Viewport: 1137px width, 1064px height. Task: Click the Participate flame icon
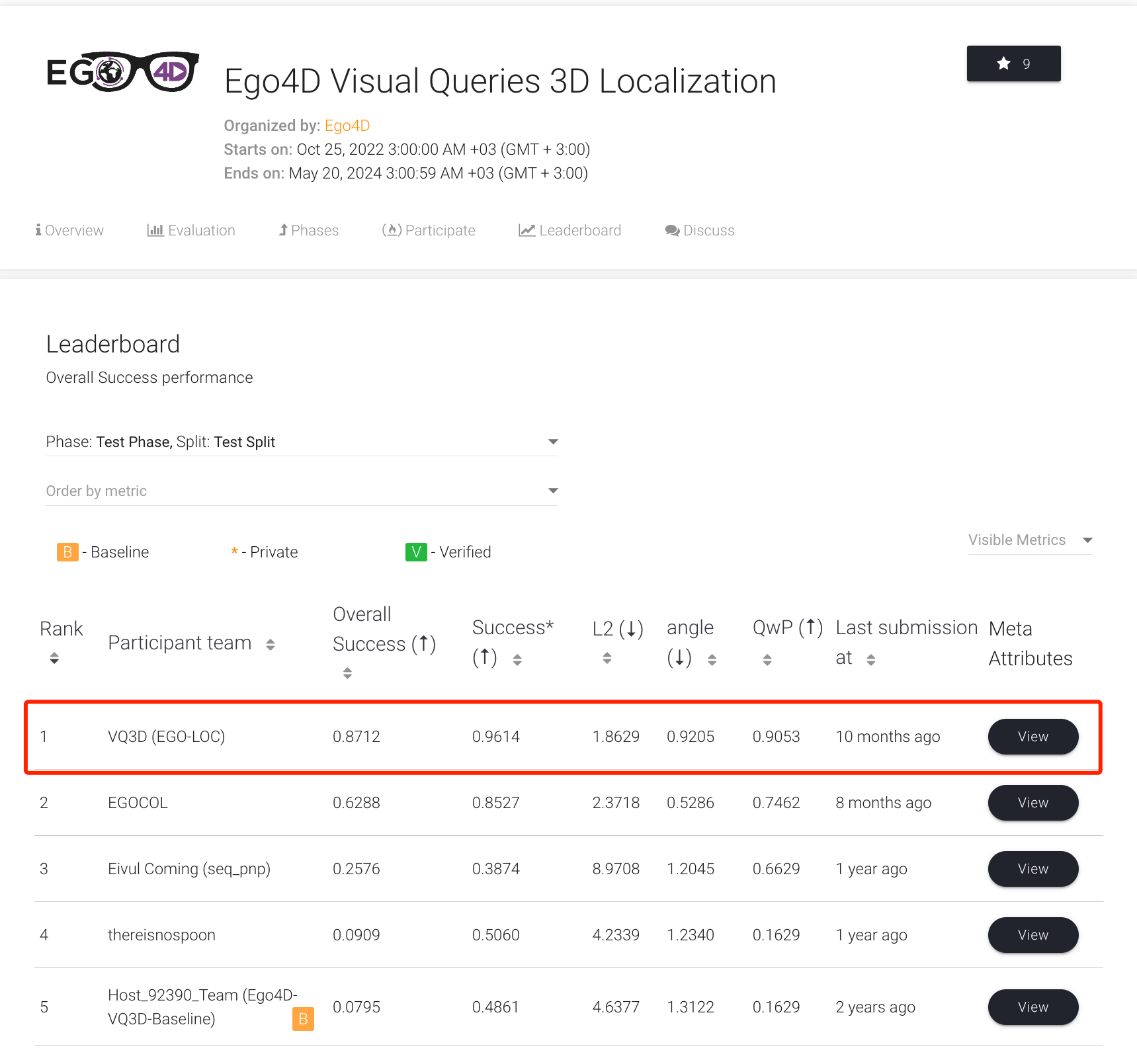tap(392, 230)
